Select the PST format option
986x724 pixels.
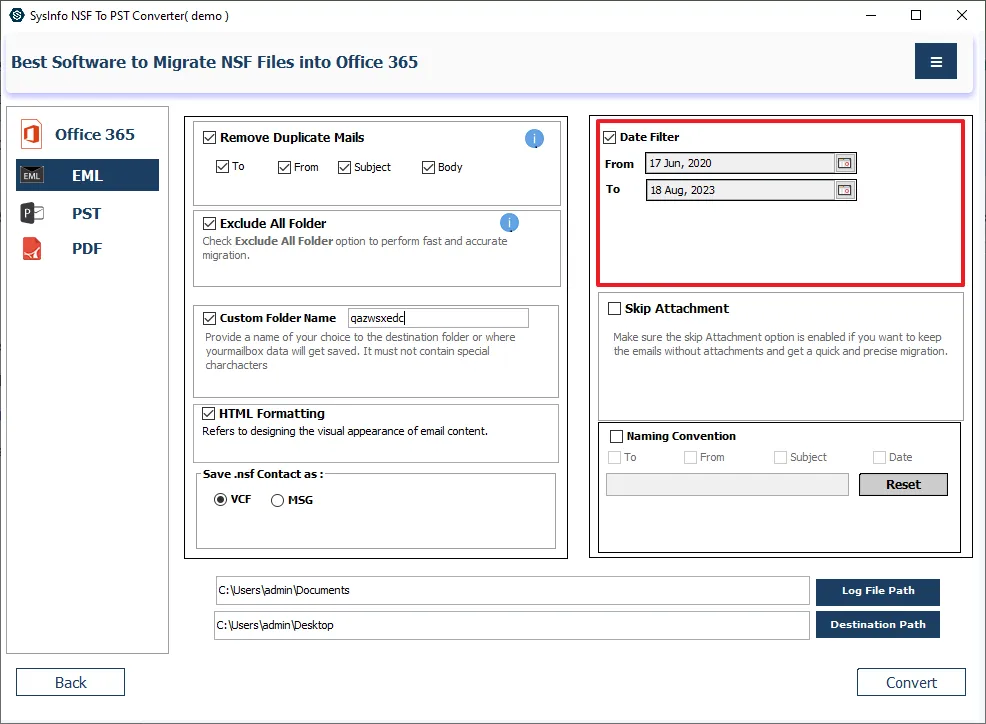(x=86, y=213)
